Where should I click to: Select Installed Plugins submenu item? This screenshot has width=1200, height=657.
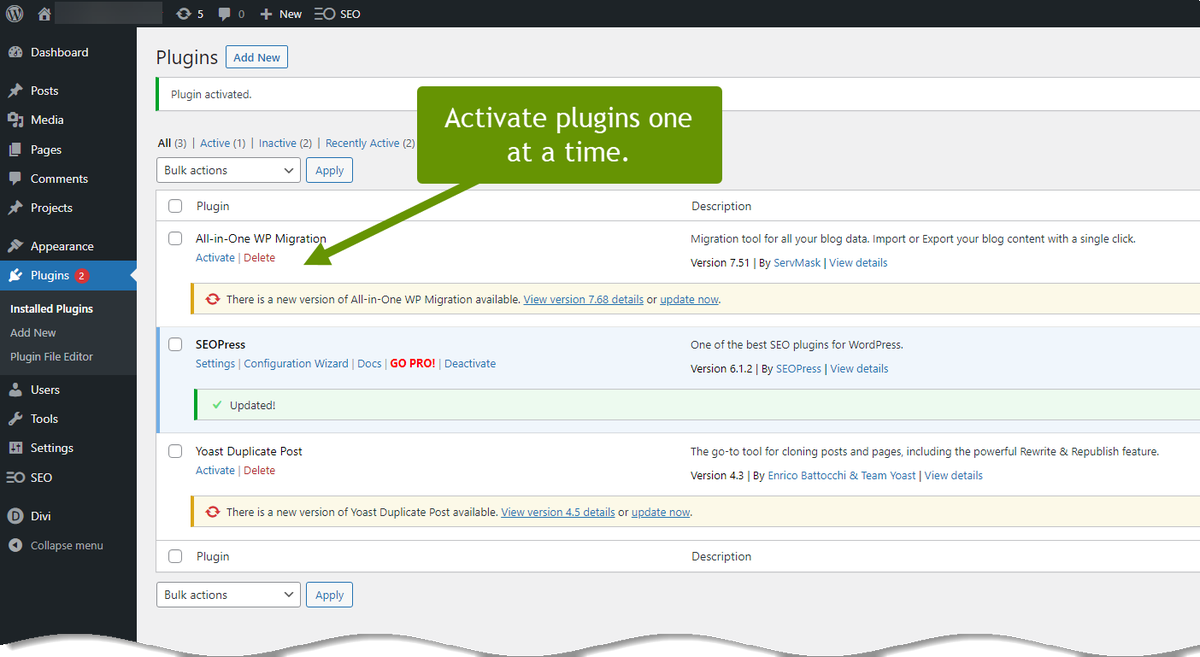[x=51, y=309]
